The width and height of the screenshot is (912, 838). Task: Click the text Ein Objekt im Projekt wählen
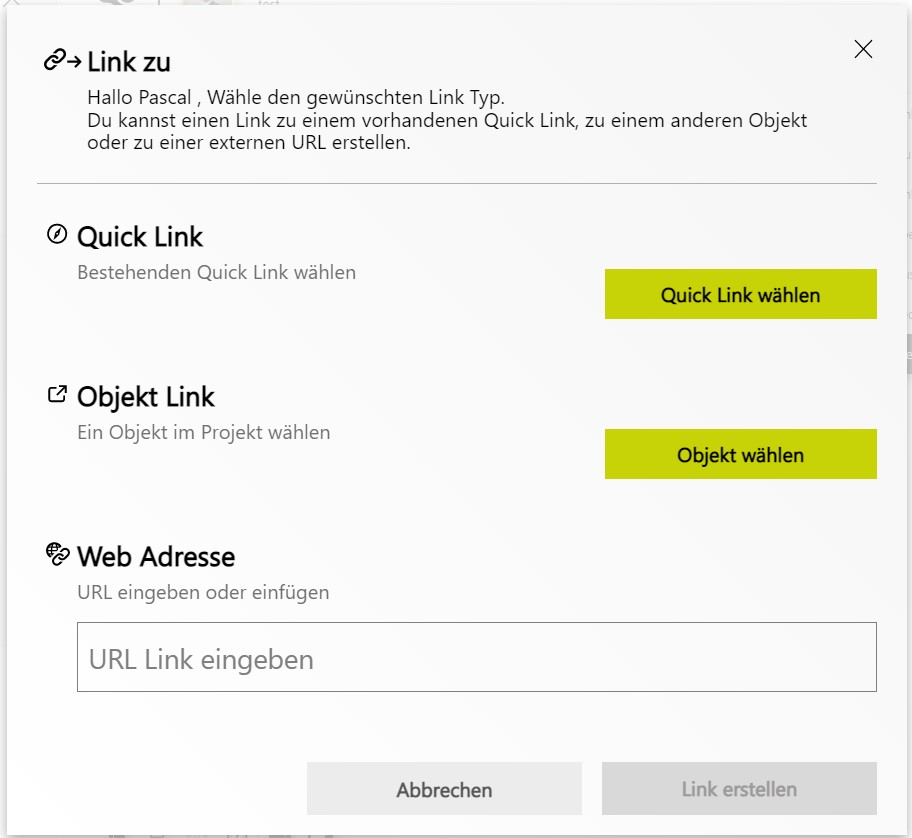pyautogui.click(x=203, y=433)
